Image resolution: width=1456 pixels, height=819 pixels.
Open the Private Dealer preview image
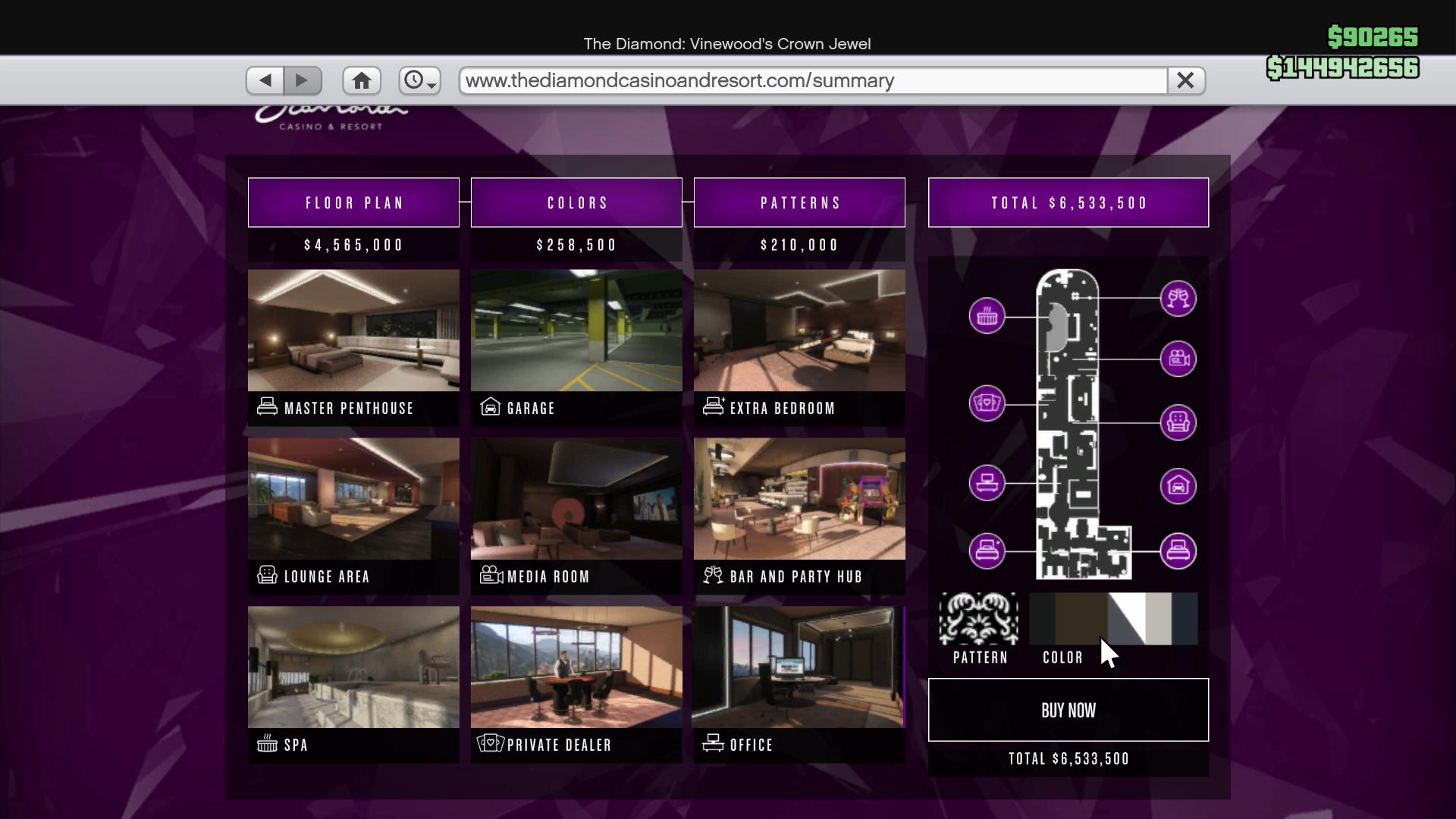[x=576, y=667]
